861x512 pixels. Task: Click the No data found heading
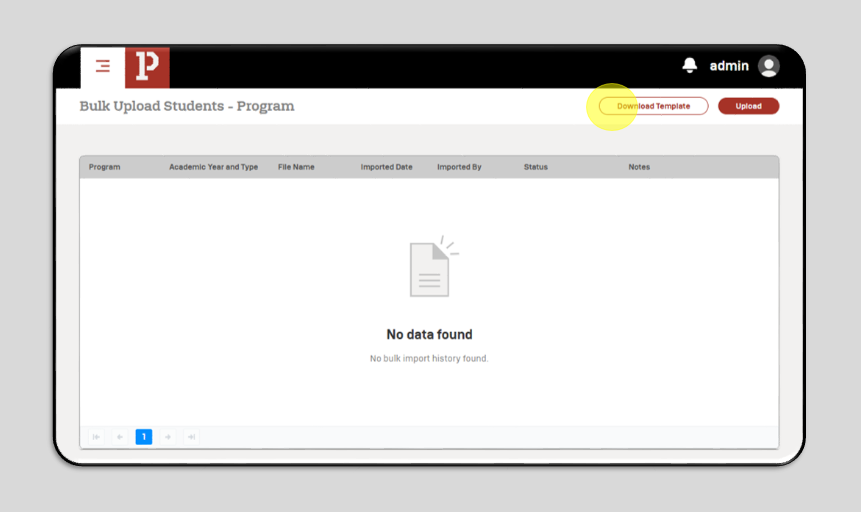pos(429,335)
